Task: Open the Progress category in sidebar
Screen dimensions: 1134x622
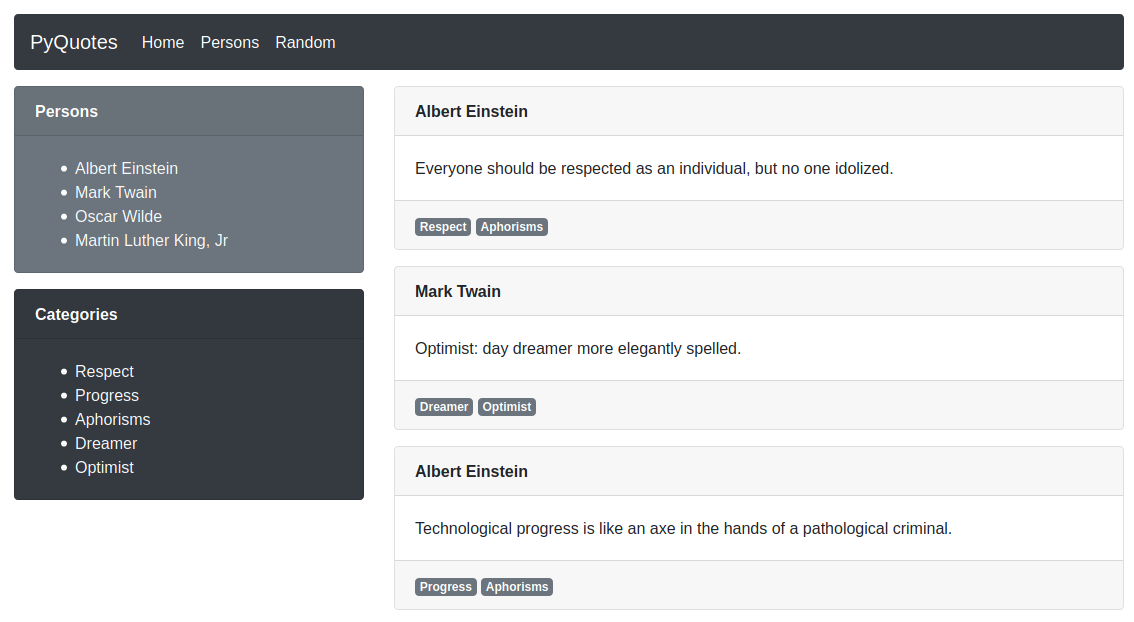Action: (107, 395)
